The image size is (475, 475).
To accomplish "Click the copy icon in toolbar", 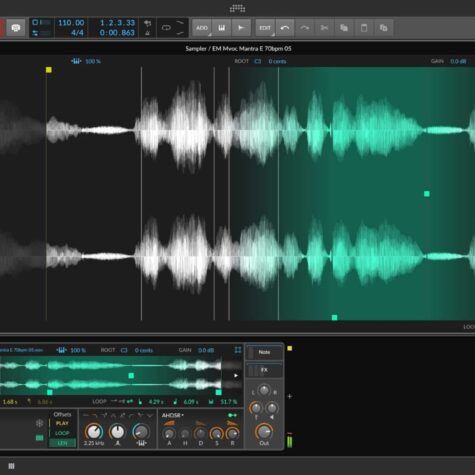I will click(x=344, y=28).
